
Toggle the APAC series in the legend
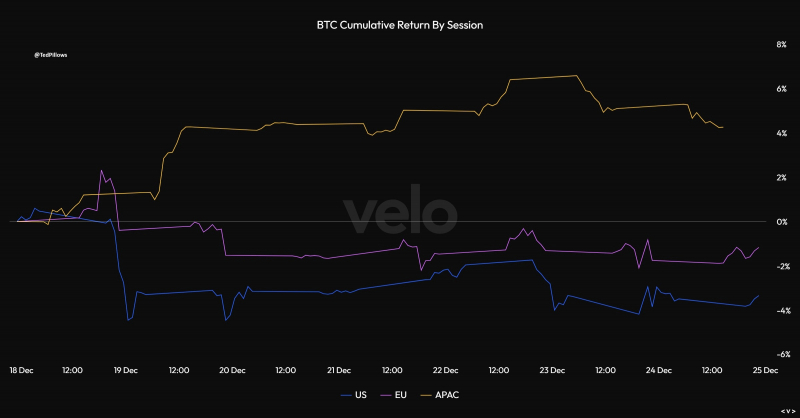[440, 395]
